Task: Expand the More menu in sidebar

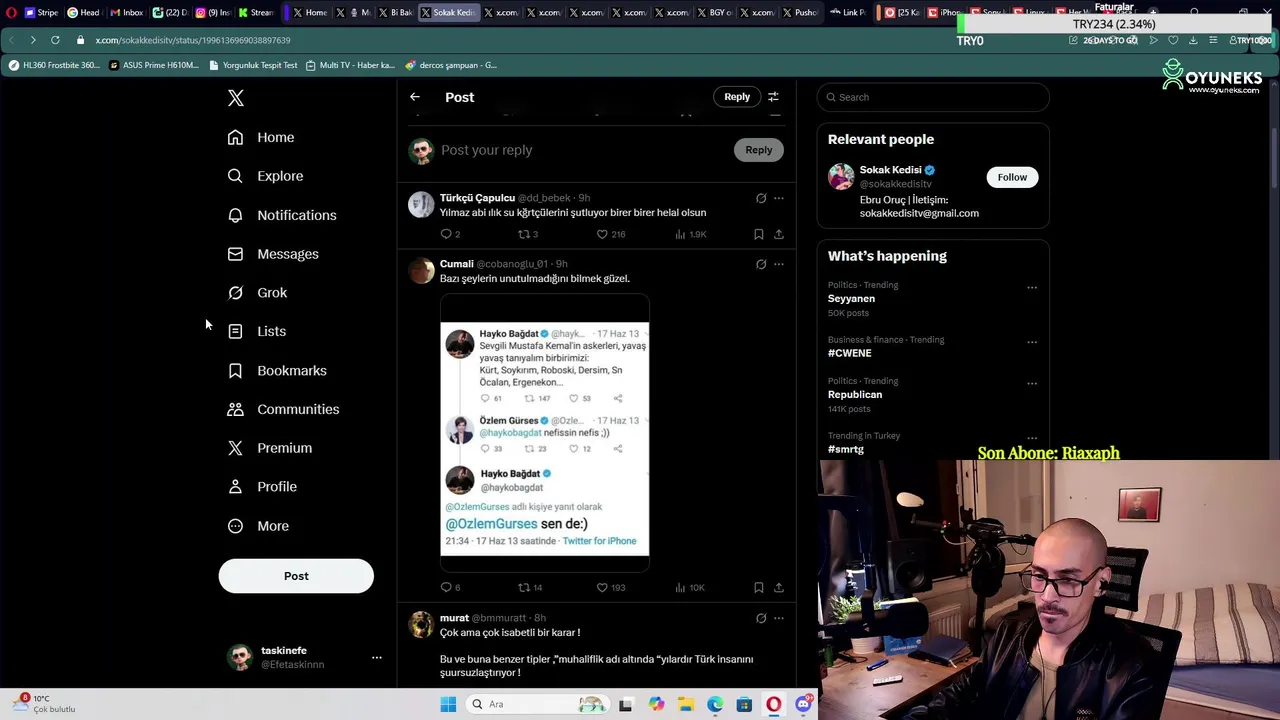Action: (258, 526)
